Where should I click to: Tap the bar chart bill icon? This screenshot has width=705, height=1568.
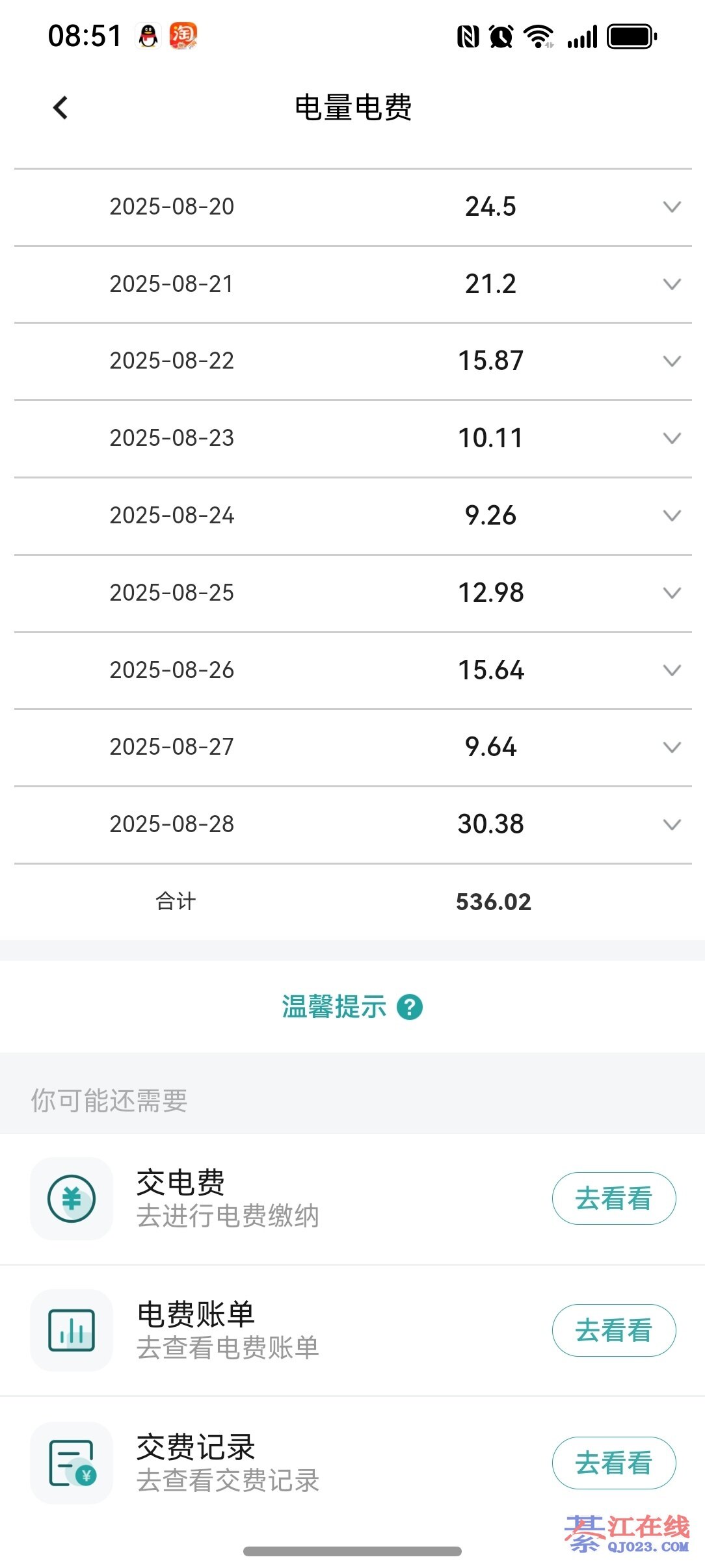pos(72,1331)
